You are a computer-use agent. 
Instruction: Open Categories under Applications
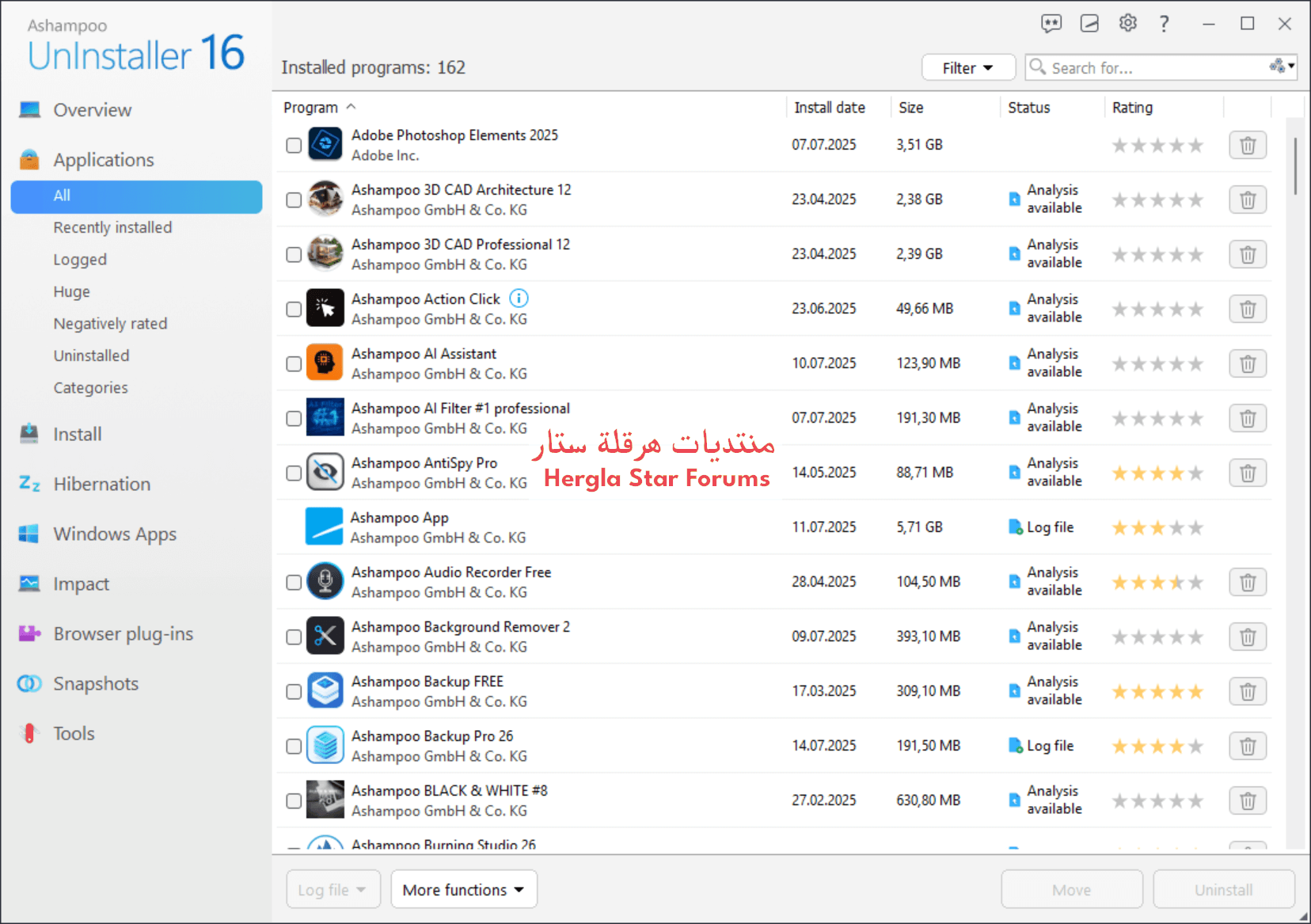(x=90, y=387)
